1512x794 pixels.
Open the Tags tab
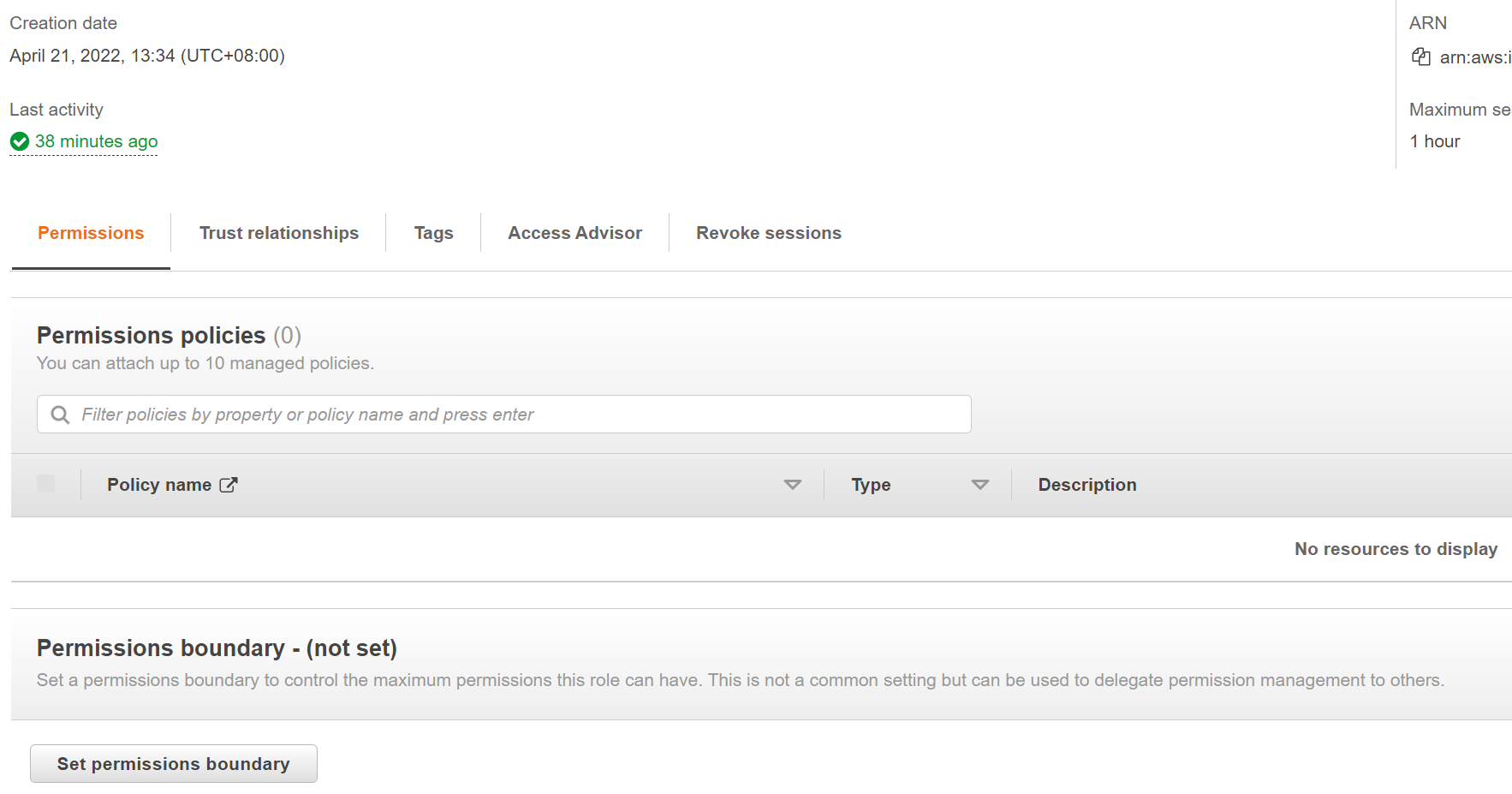click(434, 233)
